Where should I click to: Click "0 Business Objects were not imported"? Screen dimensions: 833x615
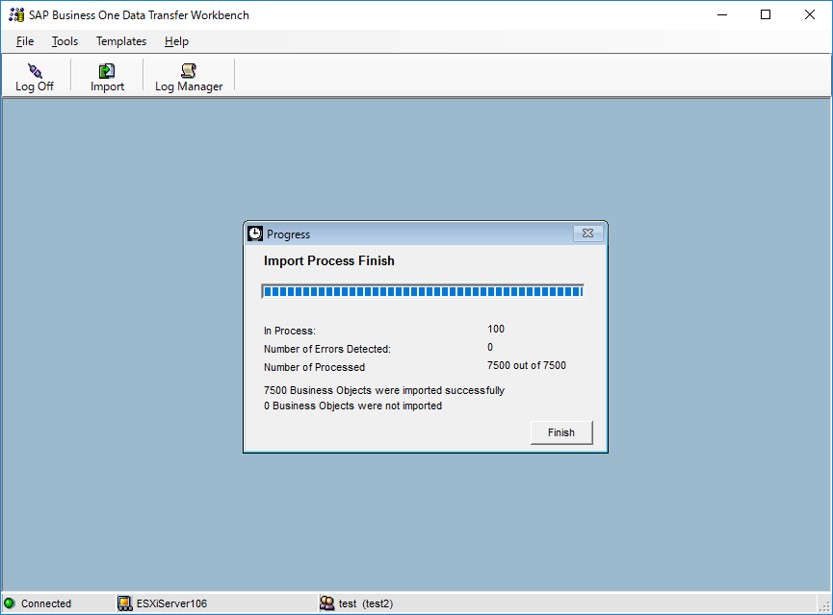(353, 406)
